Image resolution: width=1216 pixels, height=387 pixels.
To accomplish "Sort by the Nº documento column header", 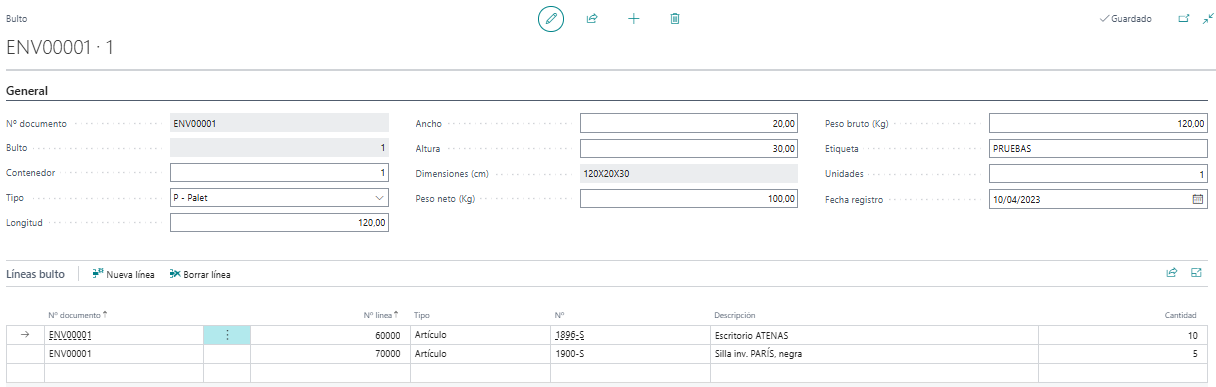I will 77,315.
